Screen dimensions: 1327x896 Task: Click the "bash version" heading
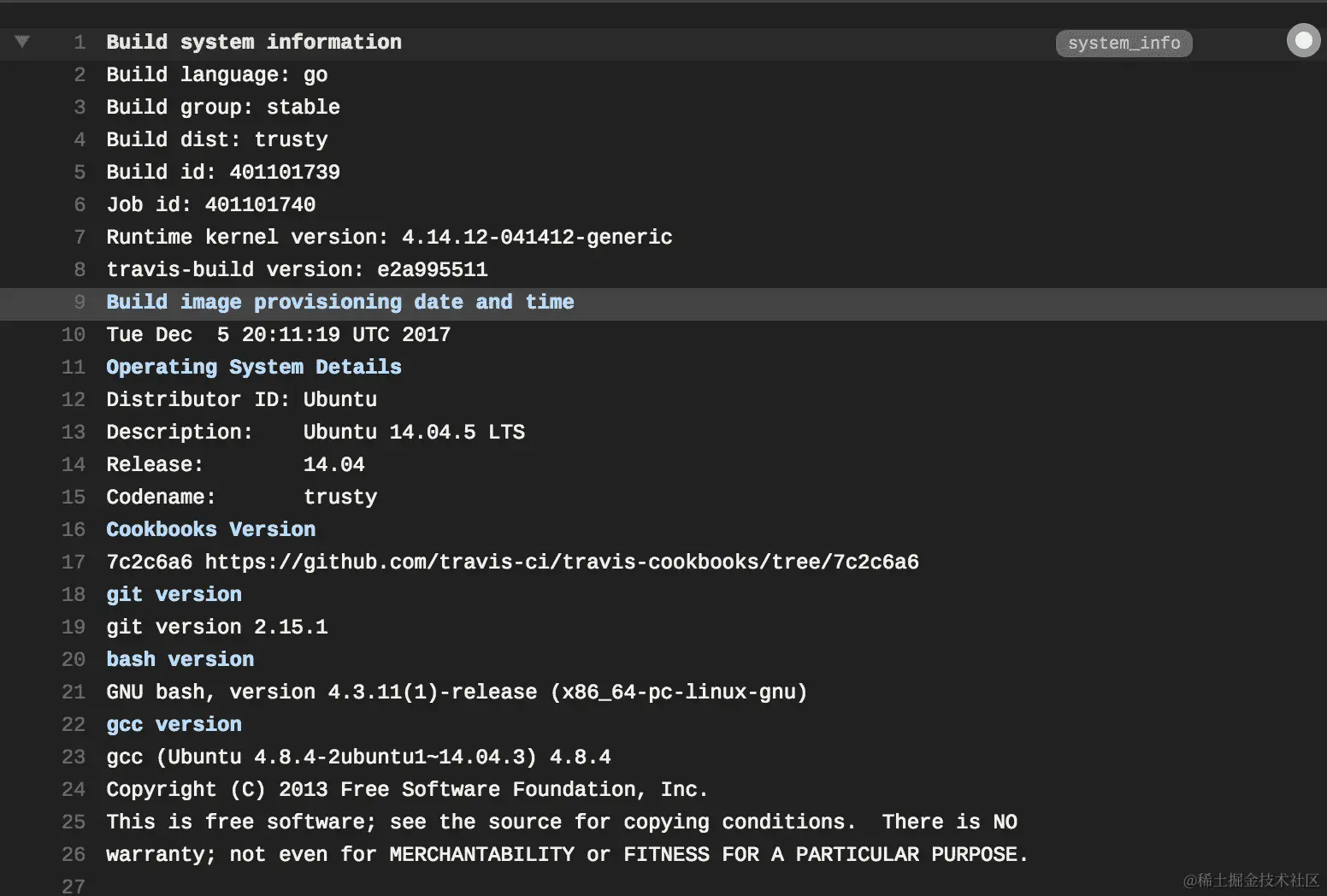(180, 659)
